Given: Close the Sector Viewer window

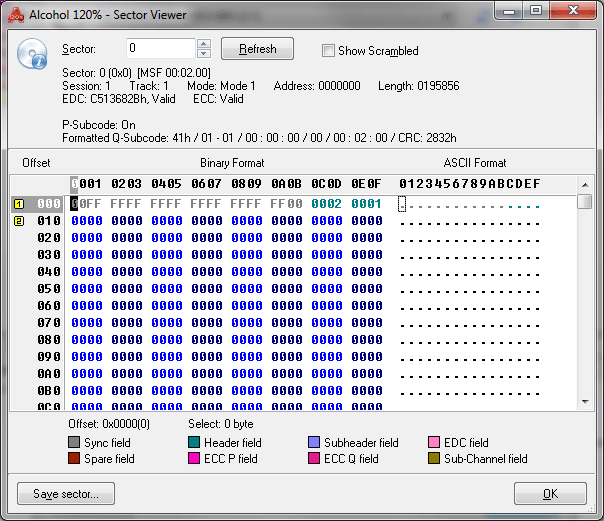Looking at the screenshot, I should pyautogui.click(x=573, y=10).
